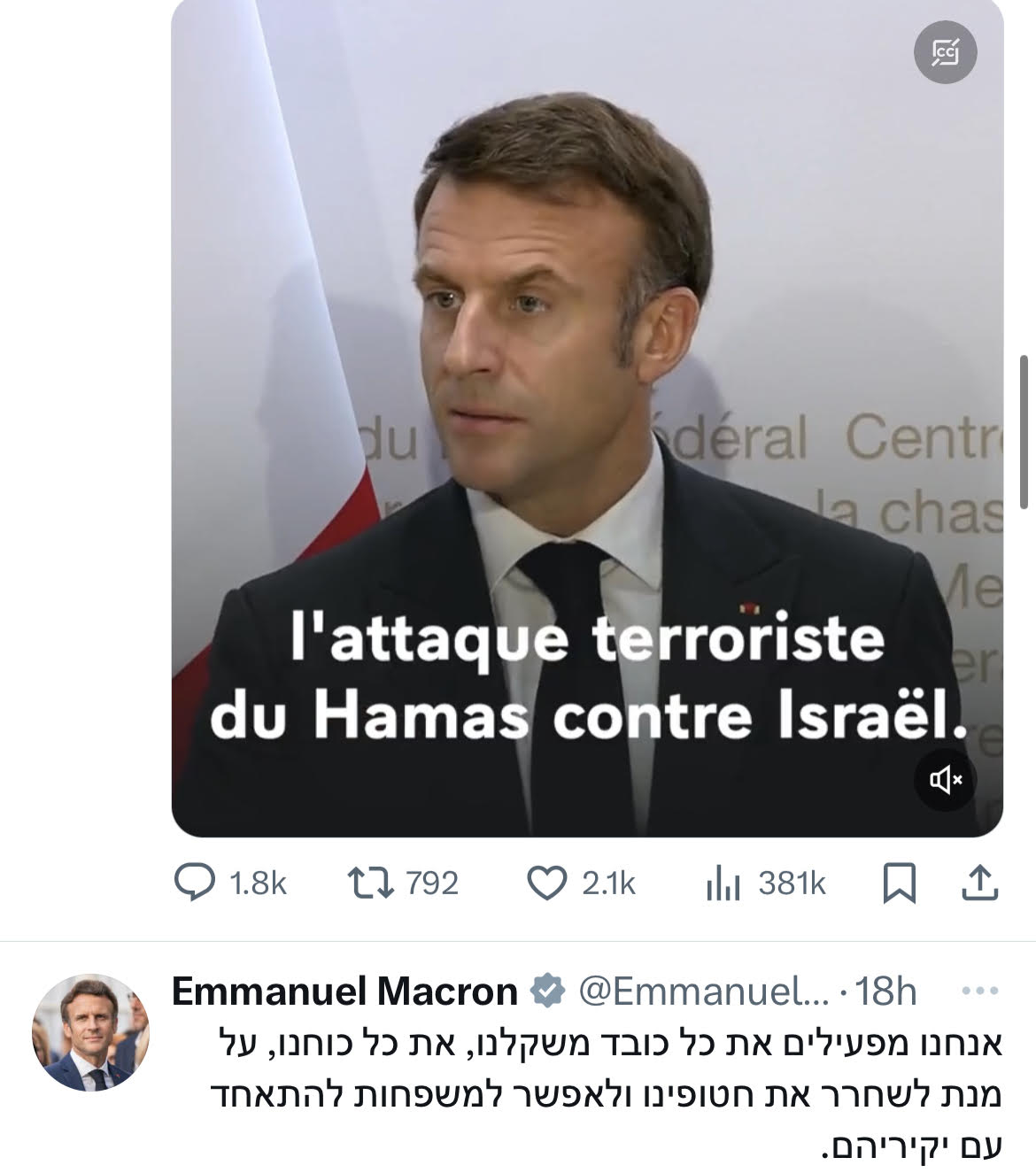Open Emmanuel Macron's profile picture
Screen dimensions: 1036x1173
tap(90, 1032)
